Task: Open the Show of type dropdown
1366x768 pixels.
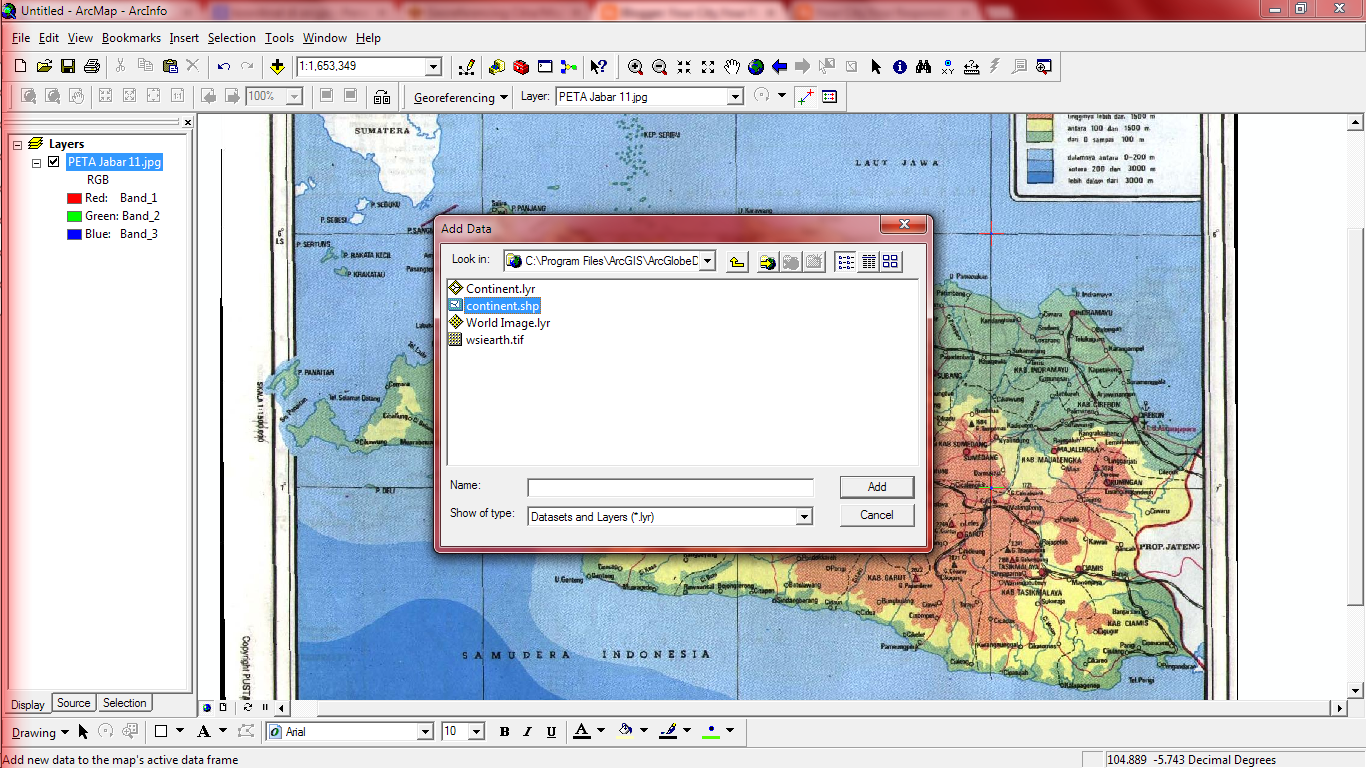Action: (x=804, y=515)
